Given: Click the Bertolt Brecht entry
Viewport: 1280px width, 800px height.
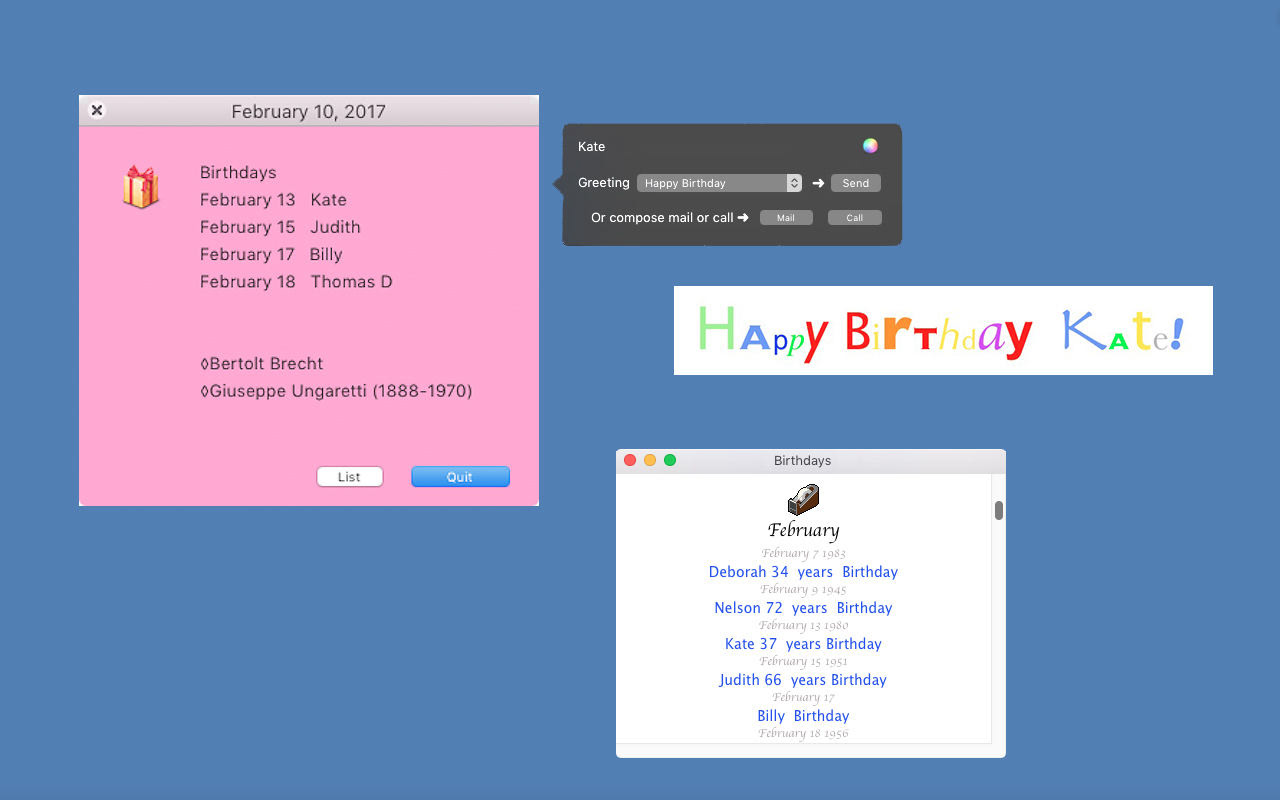Looking at the screenshot, I should (x=262, y=364).
